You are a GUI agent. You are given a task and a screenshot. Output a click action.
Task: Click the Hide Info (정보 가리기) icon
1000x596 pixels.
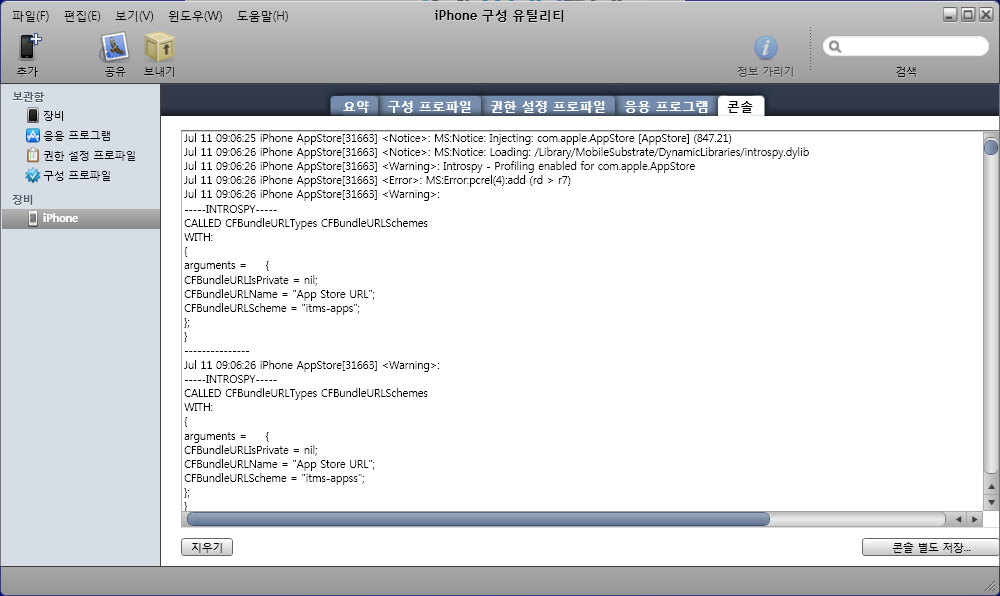(765, 47)
